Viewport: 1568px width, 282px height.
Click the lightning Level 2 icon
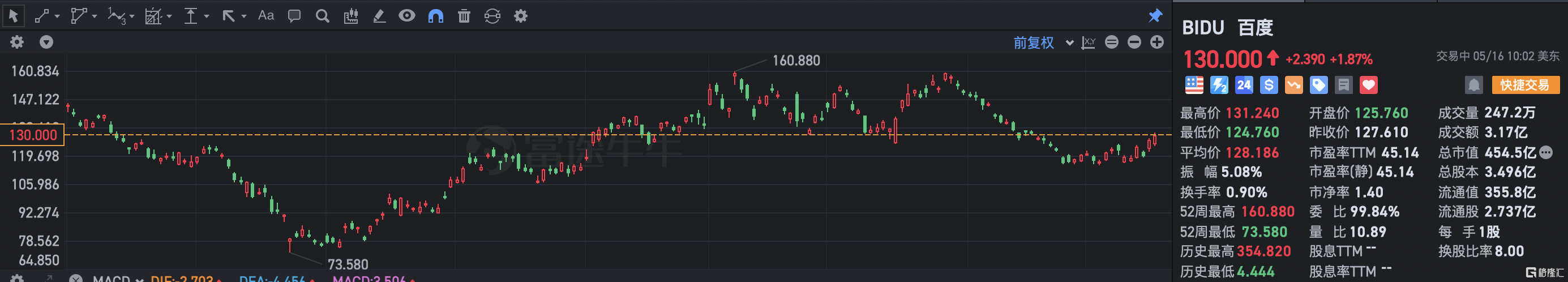pos(1219,86)
